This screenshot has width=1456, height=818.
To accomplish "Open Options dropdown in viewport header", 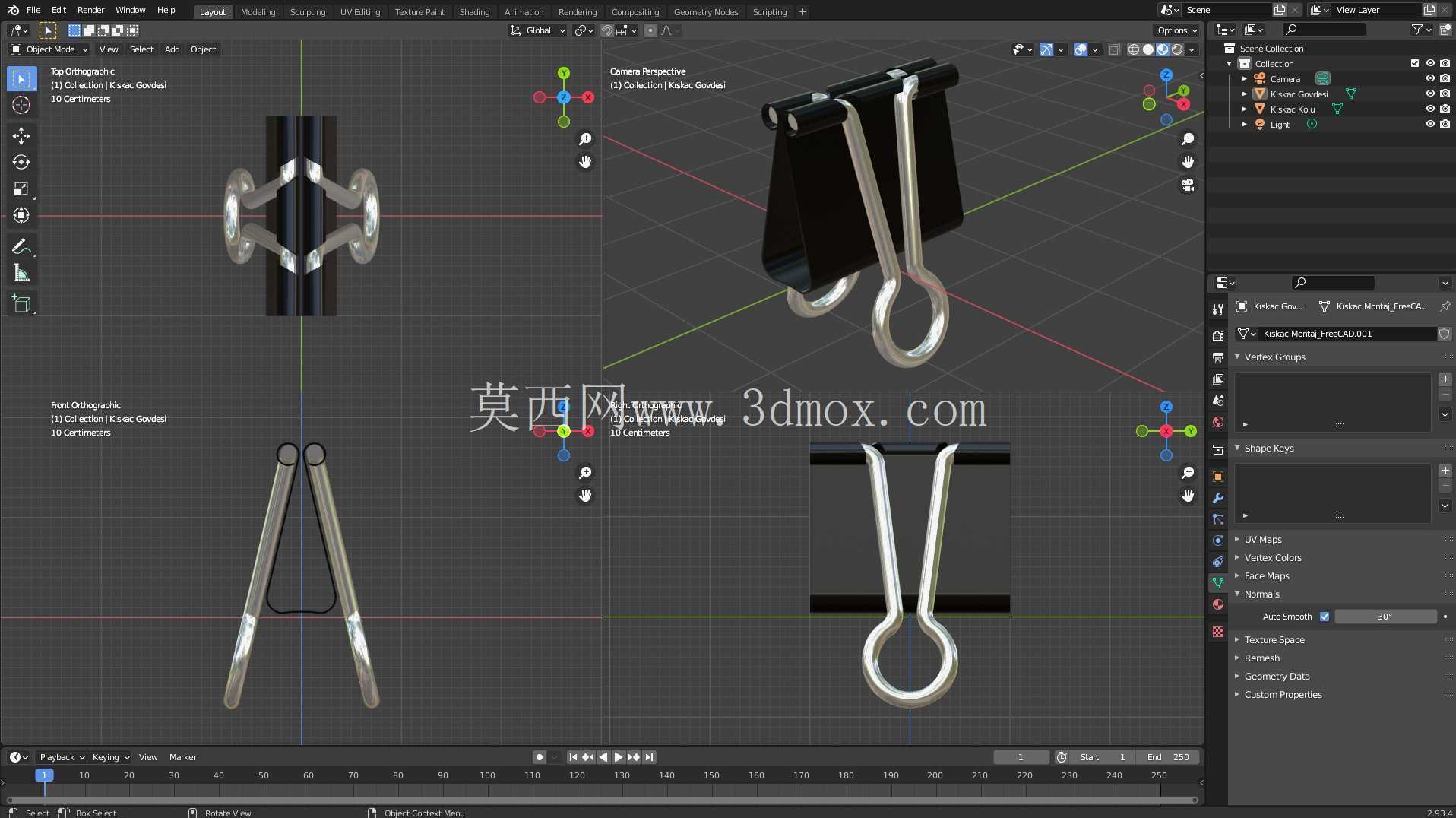I will (x=1176, y=30).
